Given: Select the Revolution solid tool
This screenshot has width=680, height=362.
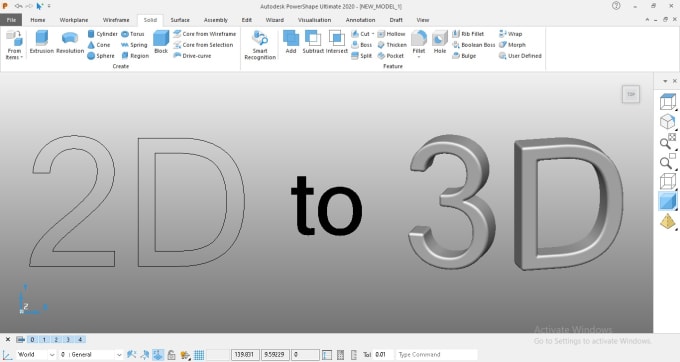Looking at the screenshot, I should [70, 42].
